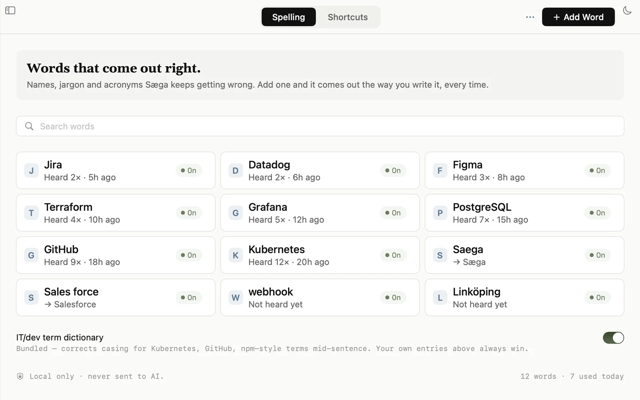Switch to the Shortcuts tab
The width and height of the screenshot is (640, 400).
click(x=348, y=17)
